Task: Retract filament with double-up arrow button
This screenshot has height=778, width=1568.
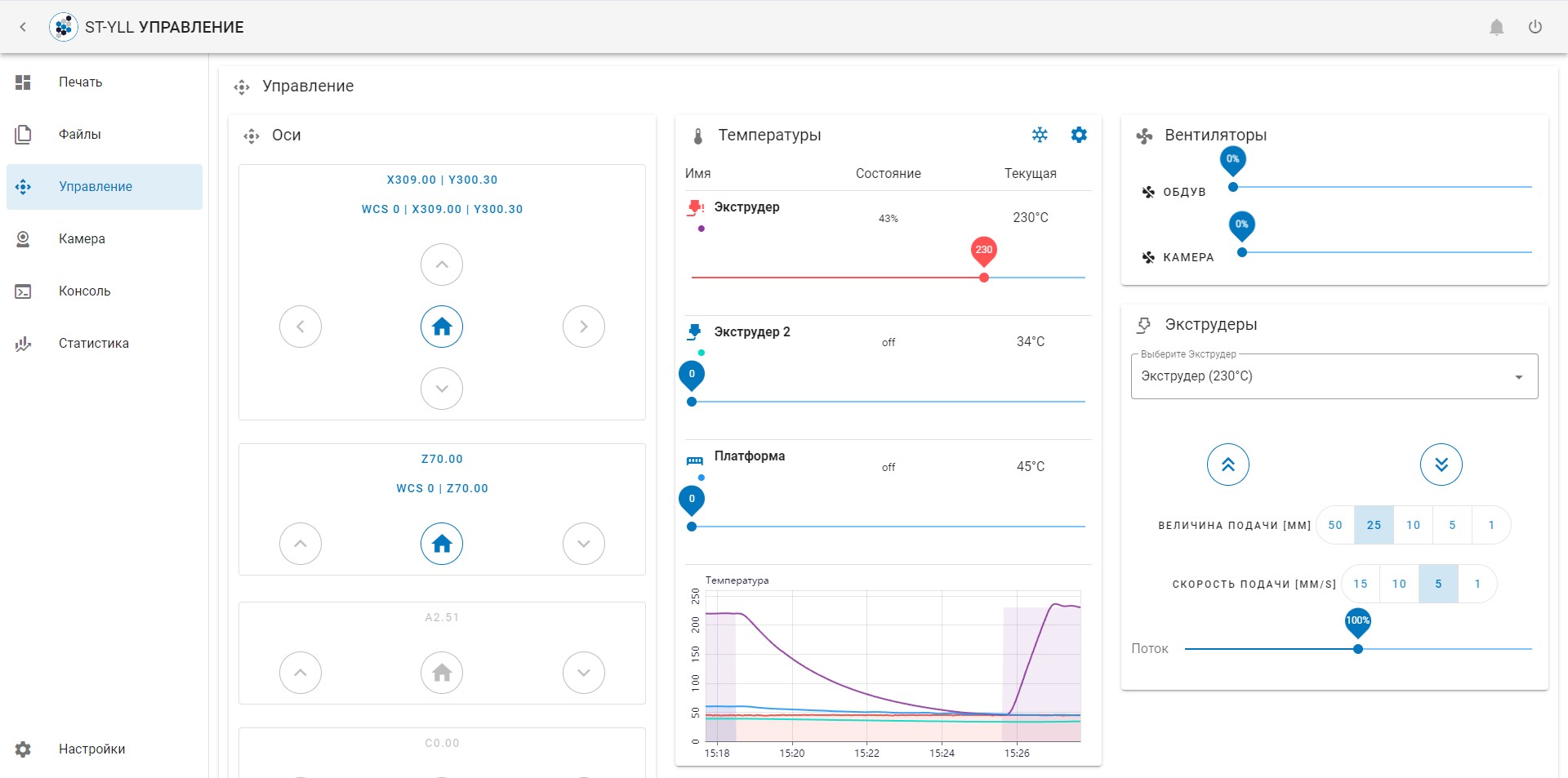Action: (1228, 465)
